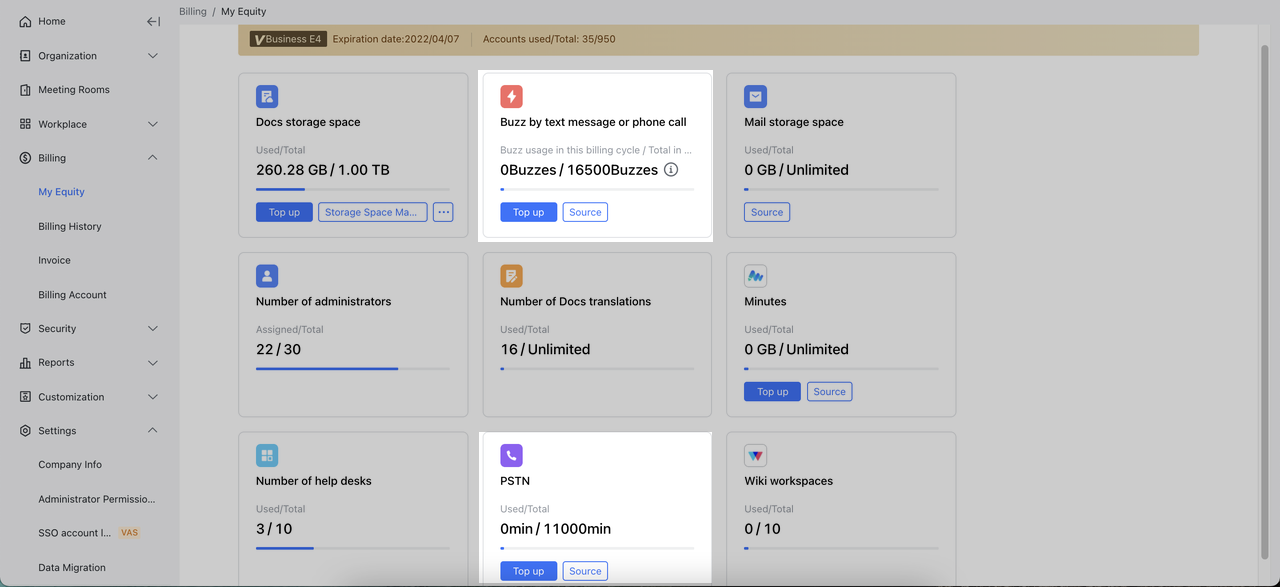Click the Wiki workspaces icon
Screen dimensions: 1280x587
(x=755, y=455)
